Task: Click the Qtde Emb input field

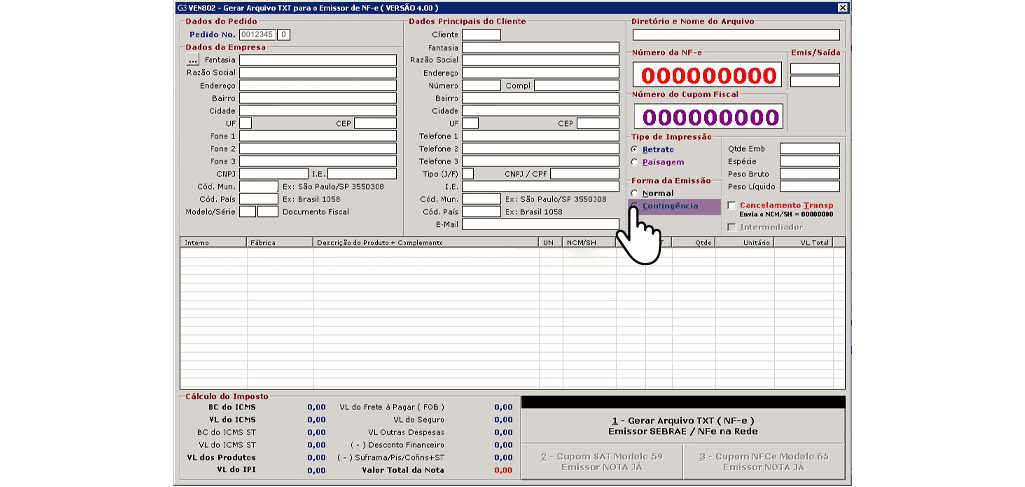Action: click(809, 149)
